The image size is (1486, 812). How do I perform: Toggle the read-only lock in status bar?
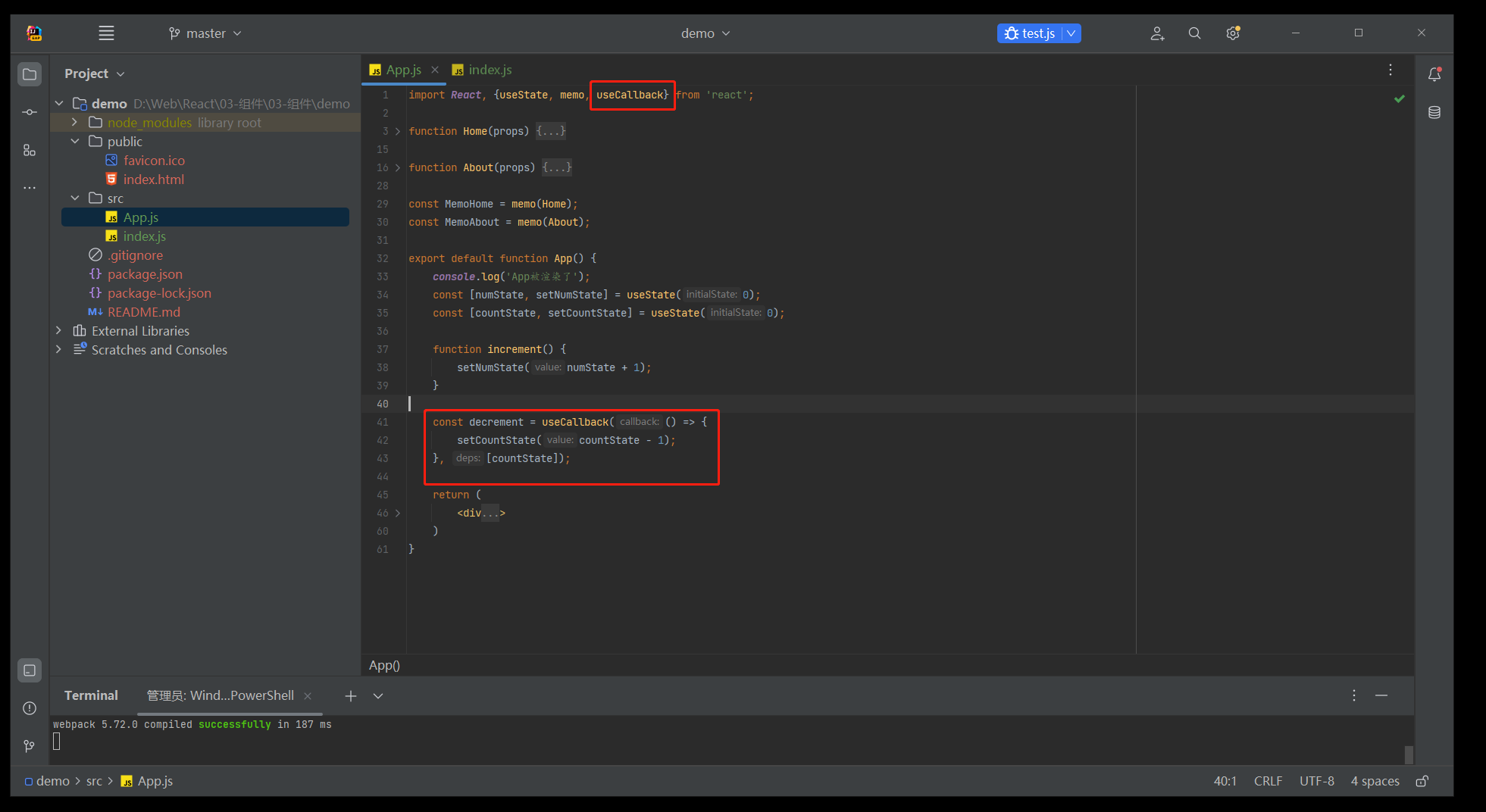pos(1422,781)
